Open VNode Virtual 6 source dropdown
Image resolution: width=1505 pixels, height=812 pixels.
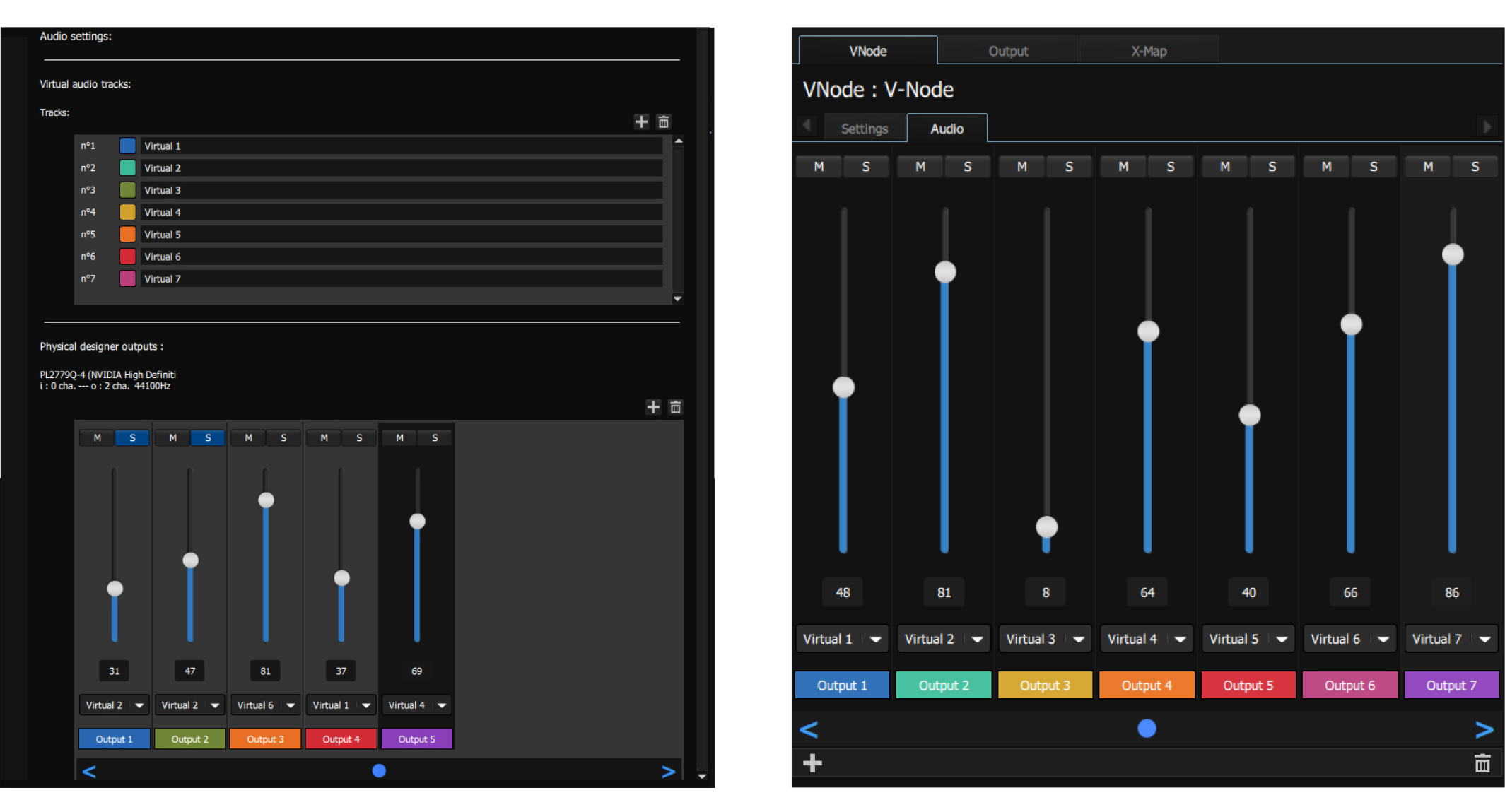[x=1350, y=639]
